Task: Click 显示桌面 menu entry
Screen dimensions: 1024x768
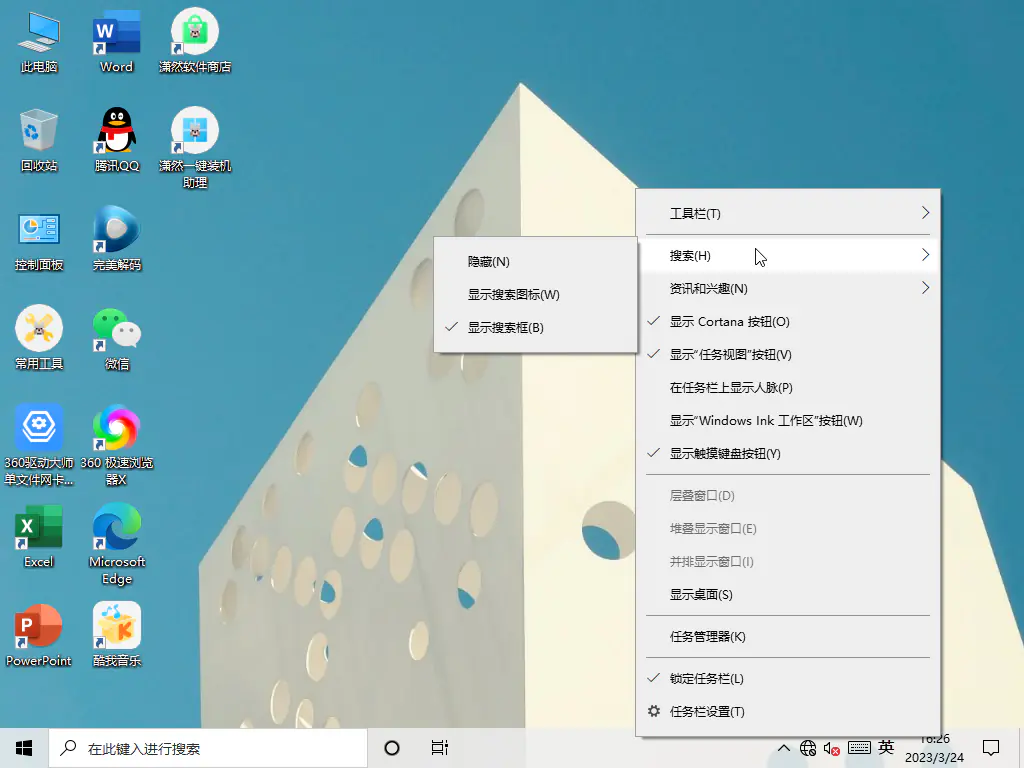Action: coord(701,595)
